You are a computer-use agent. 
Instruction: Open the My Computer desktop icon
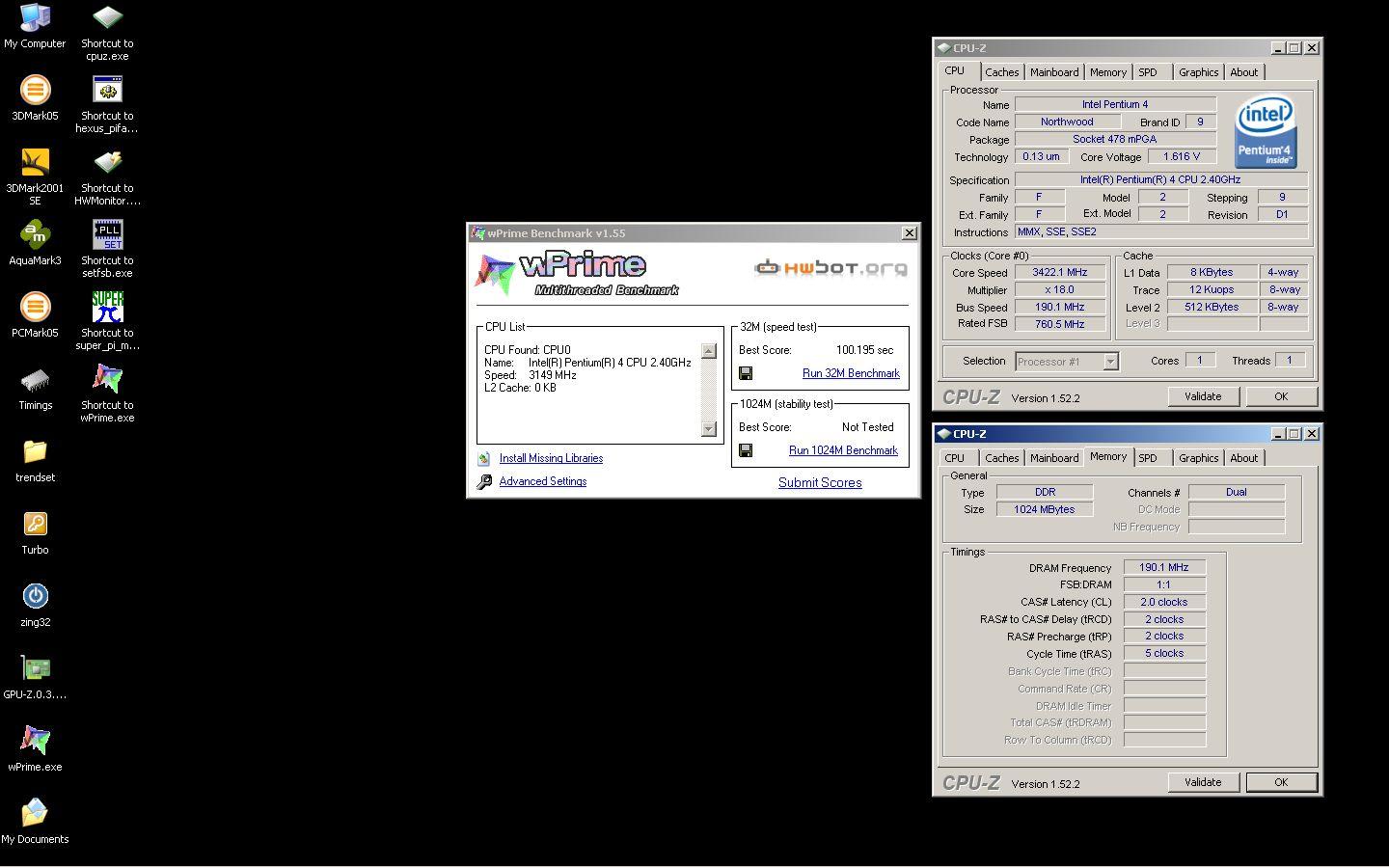tap(35, 26)
